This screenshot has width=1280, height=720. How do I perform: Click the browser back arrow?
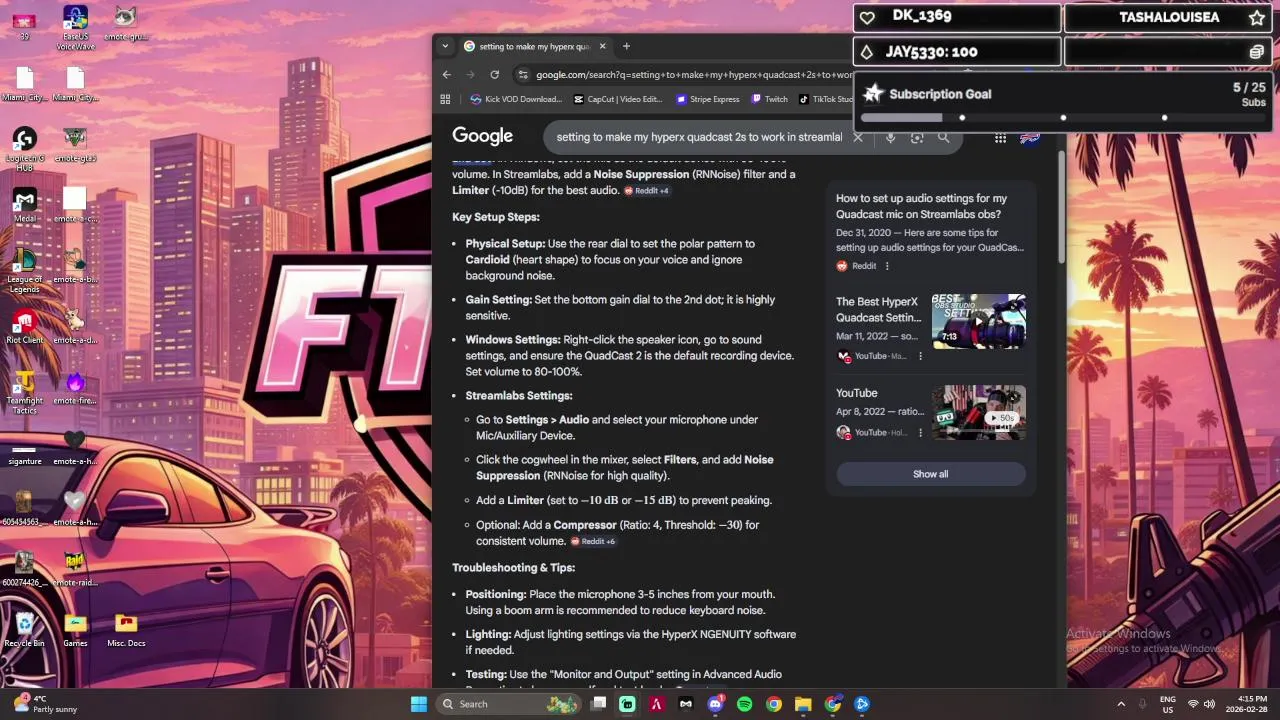click(x=447, y=74)
